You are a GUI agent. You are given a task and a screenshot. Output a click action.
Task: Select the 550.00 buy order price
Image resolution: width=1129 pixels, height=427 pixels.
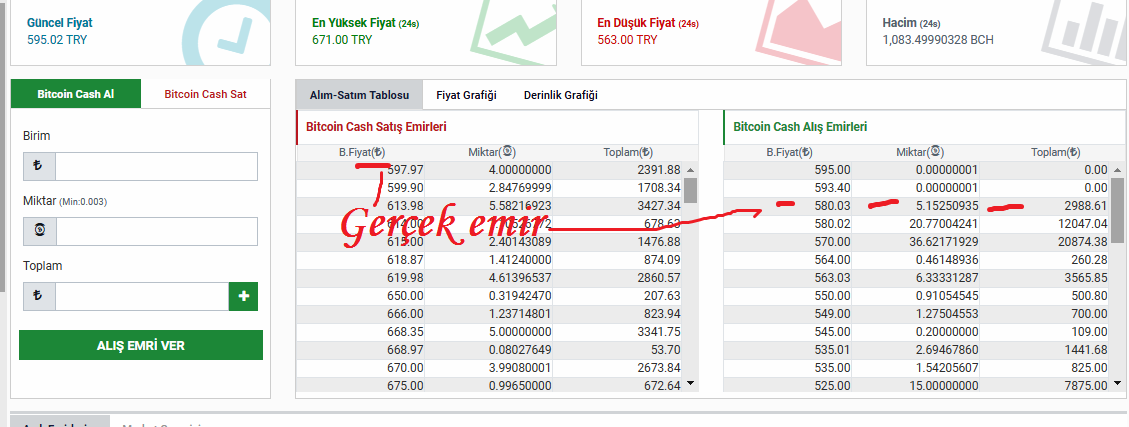(x=832, y=295)
